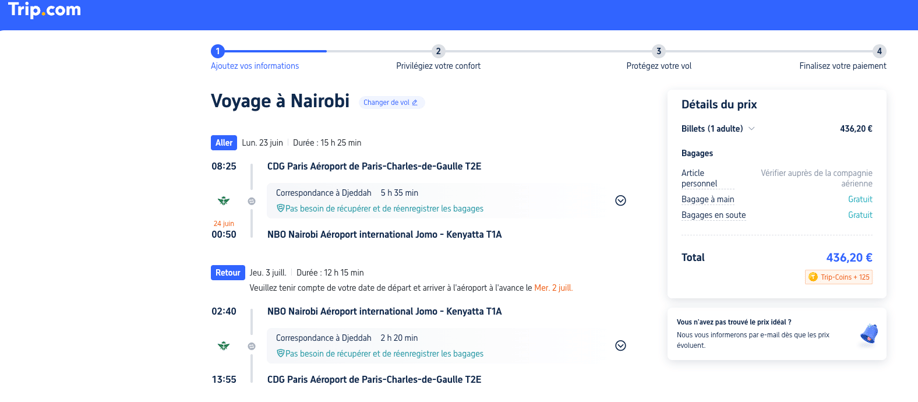Image resolution: width=918 pixels, height=402 pixels.
Task: Click return Correspondance à Djeddah 2 h 20 min
Action: 347,338
